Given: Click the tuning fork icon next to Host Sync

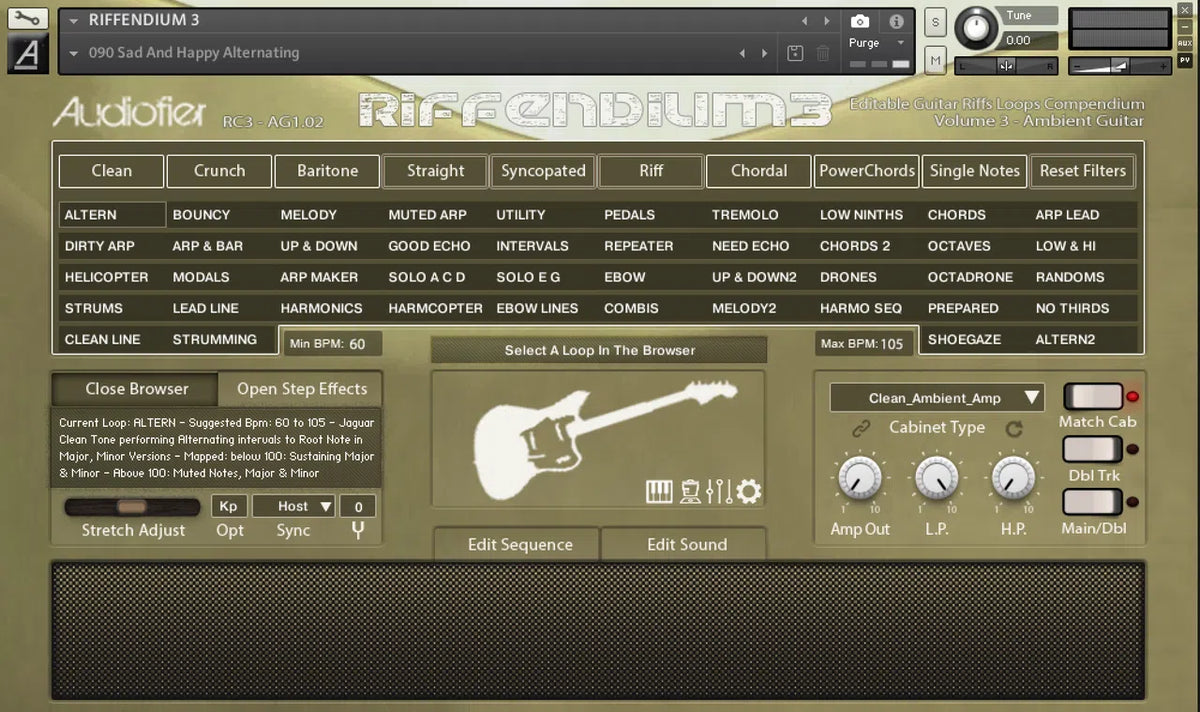Looking at the screenshot, I should [357, 530].
